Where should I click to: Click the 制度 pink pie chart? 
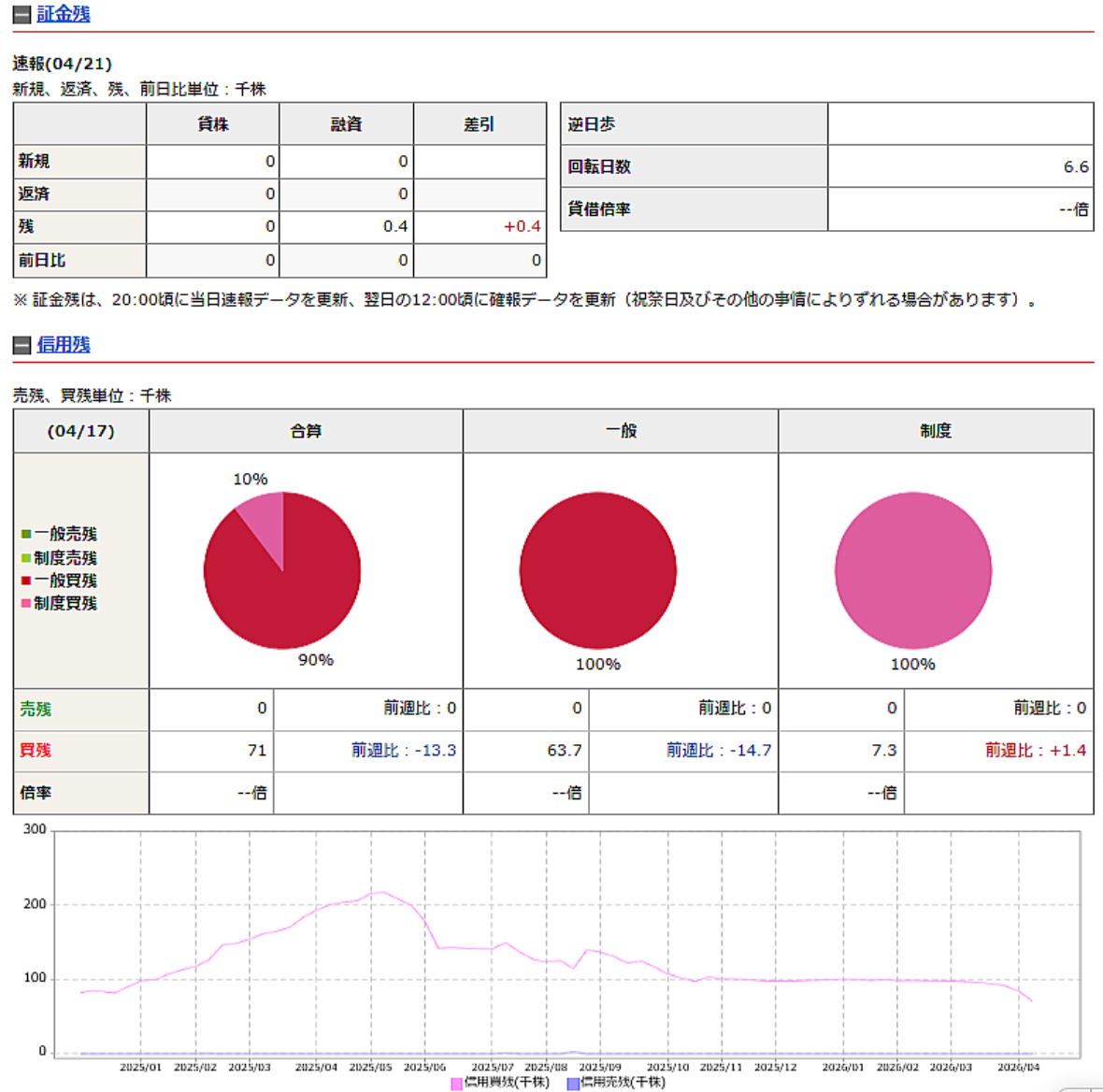[x=913, y=570]
